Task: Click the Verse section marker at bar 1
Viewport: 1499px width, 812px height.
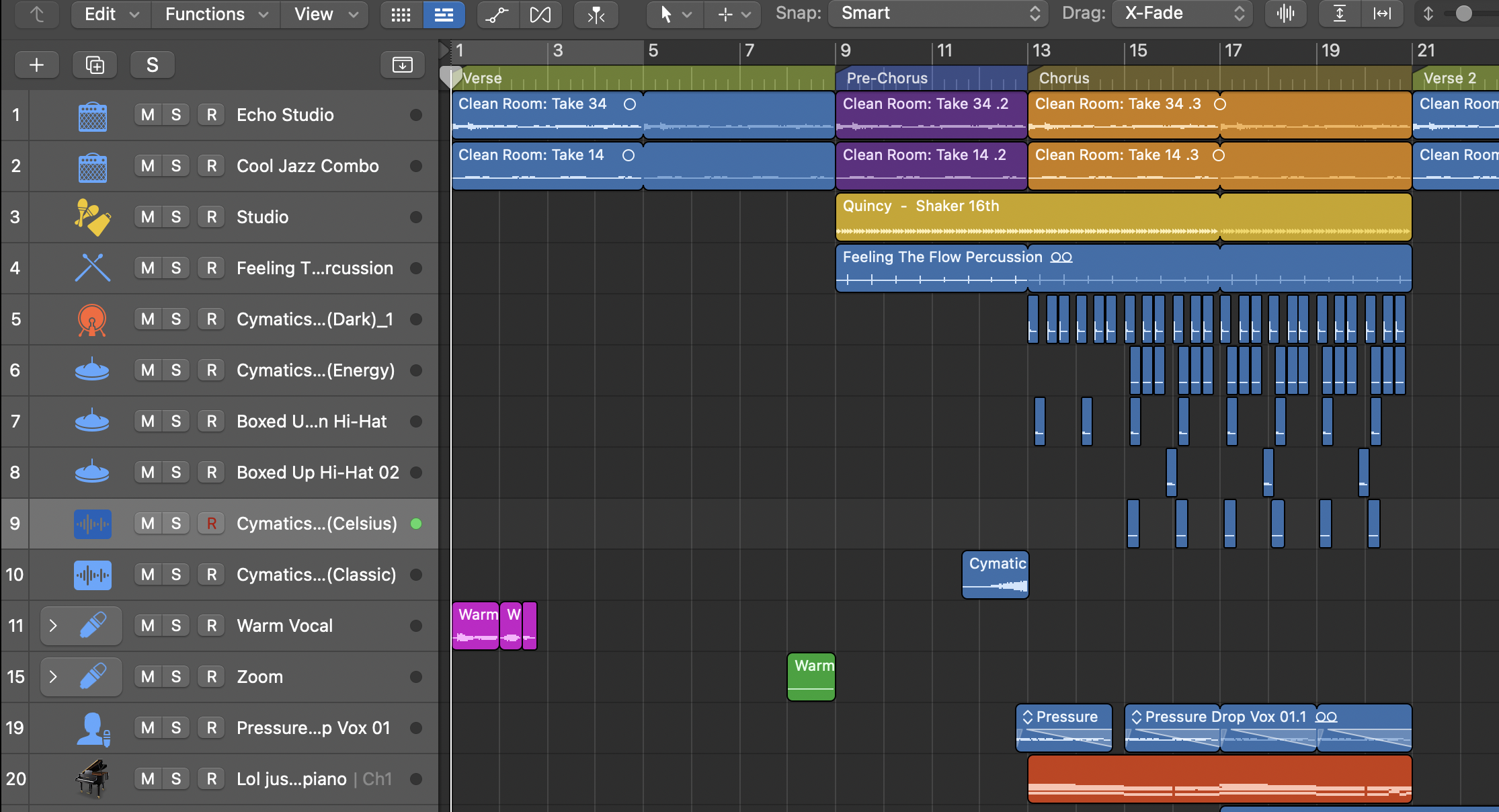Action: [480, 77]
